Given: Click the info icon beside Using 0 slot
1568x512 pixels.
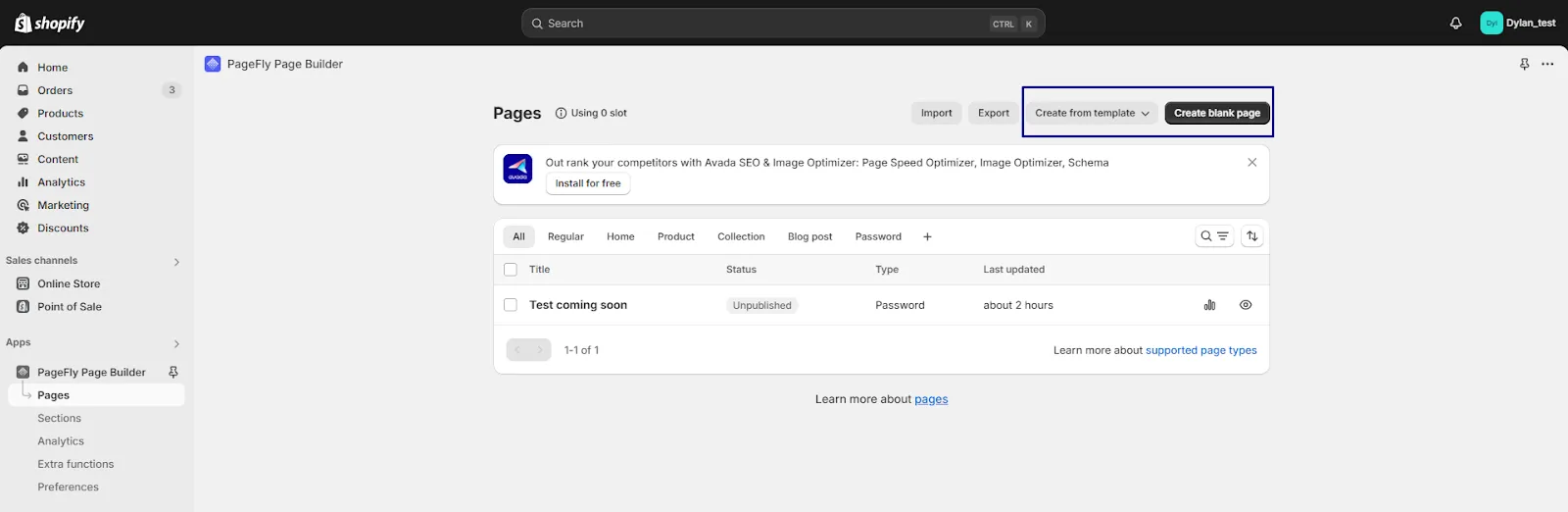Looking at the screenshot, I should [x=561, y=113].
